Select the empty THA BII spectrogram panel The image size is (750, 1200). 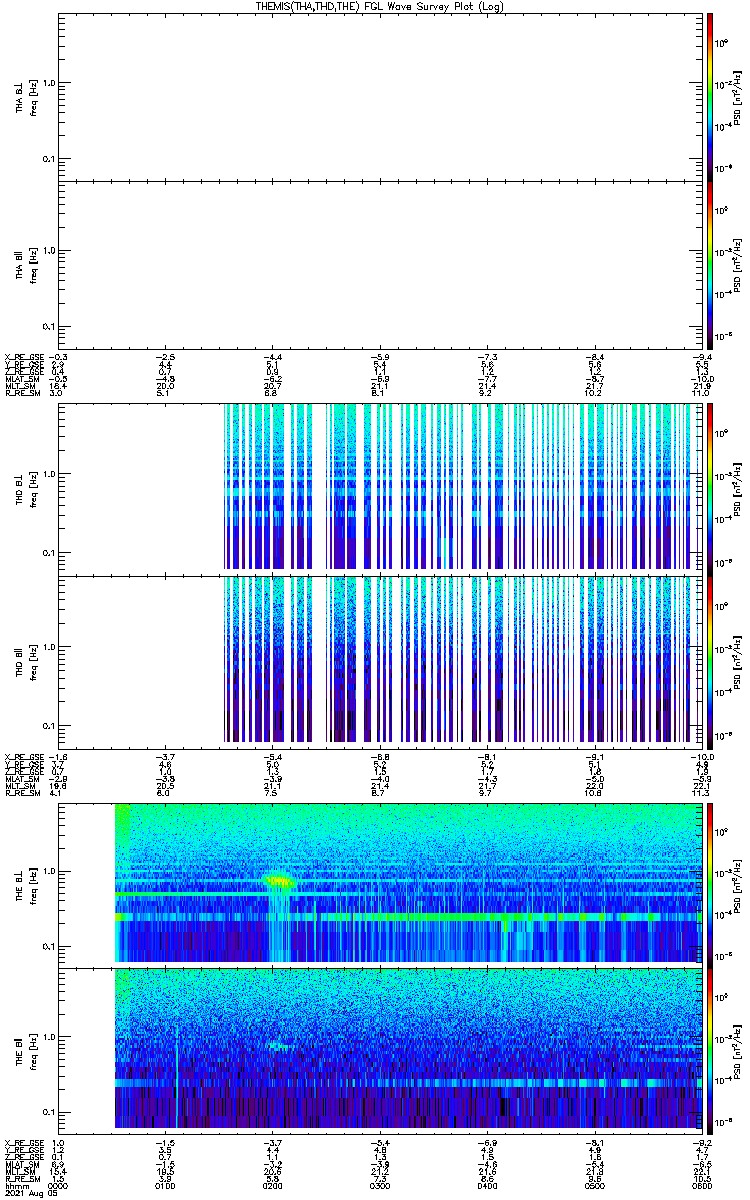(x=379, y=266)
